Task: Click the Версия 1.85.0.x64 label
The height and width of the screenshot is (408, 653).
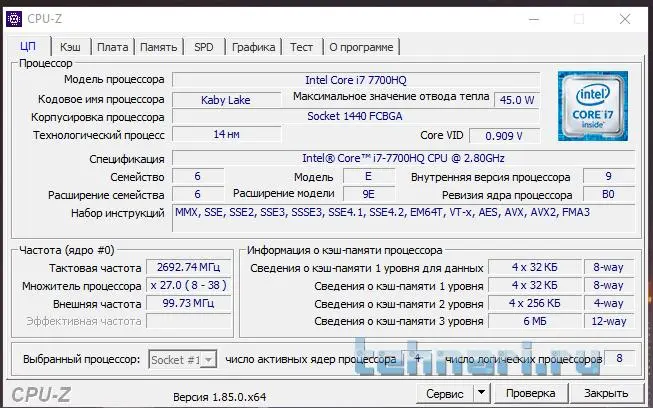Action: tap(219, 397)
